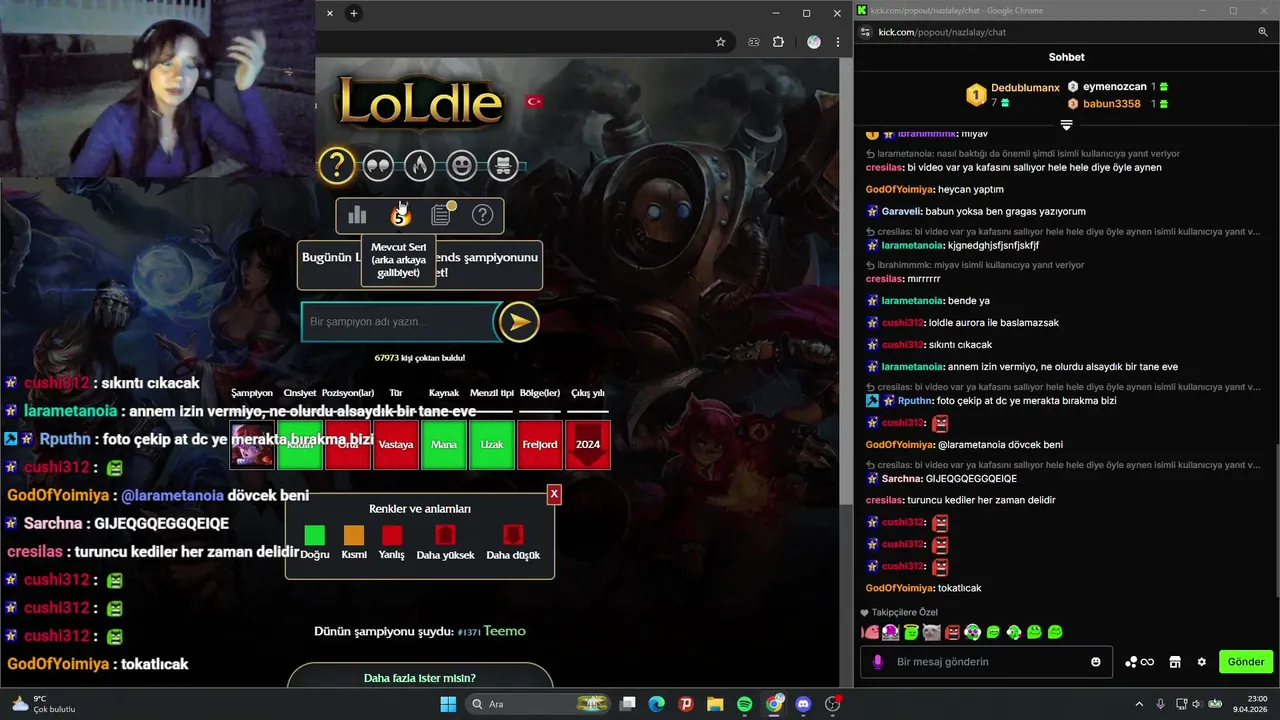Click the Freljord region cell
The width and height of the screenshot is (1280, 720).
540,445
